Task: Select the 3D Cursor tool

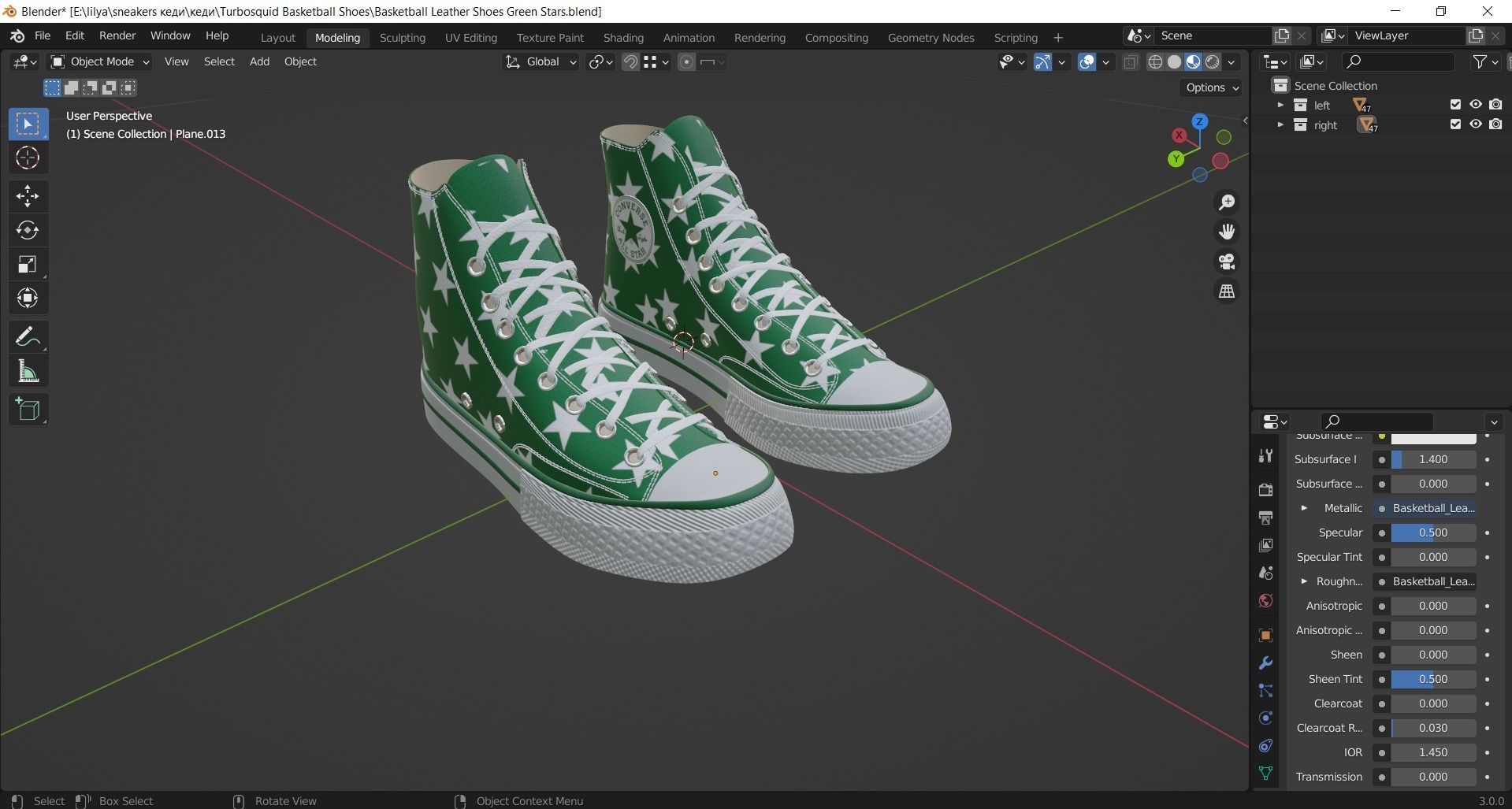Action: point(28,158)
